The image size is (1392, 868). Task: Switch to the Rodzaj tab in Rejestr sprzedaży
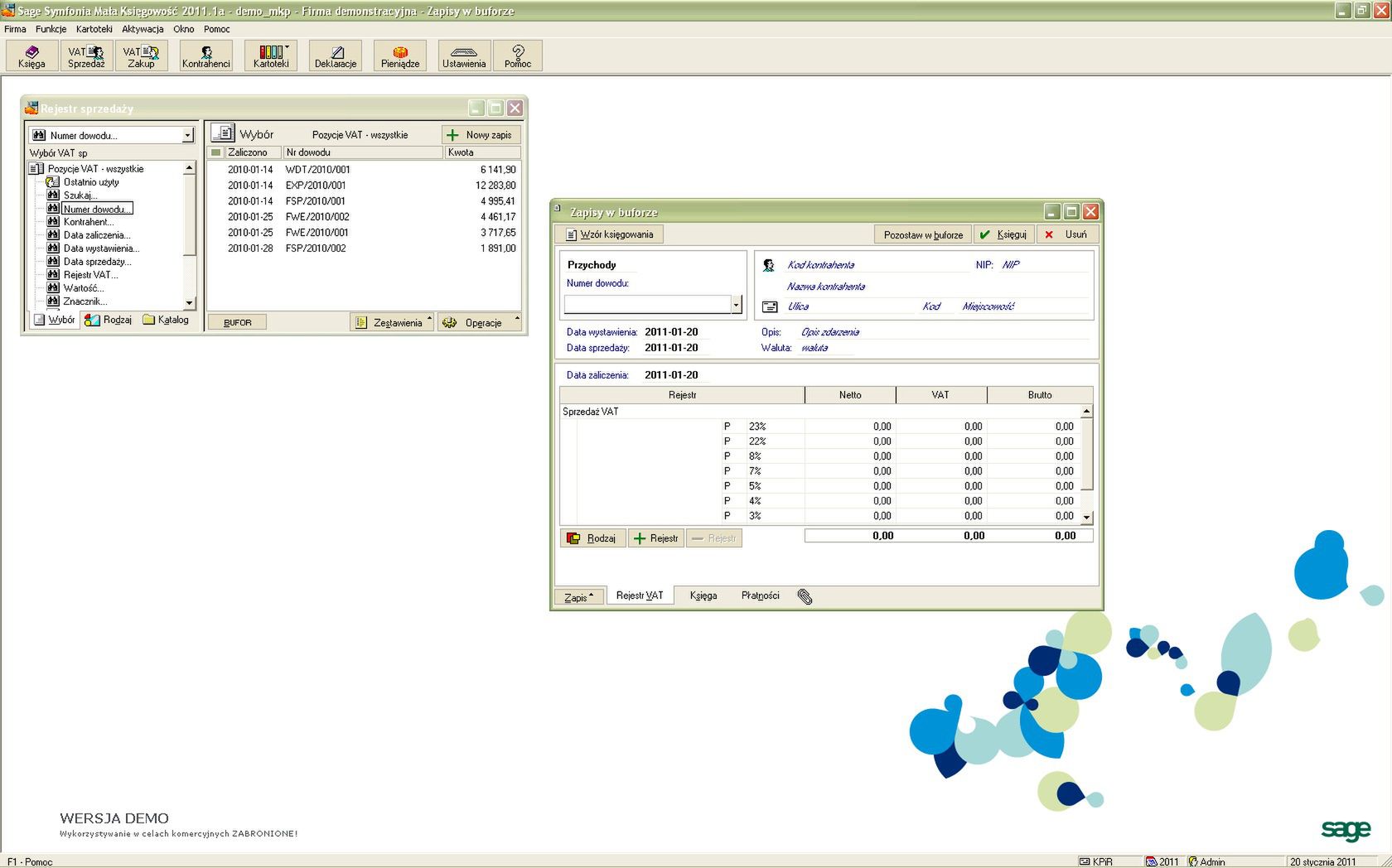click(109, 320)
